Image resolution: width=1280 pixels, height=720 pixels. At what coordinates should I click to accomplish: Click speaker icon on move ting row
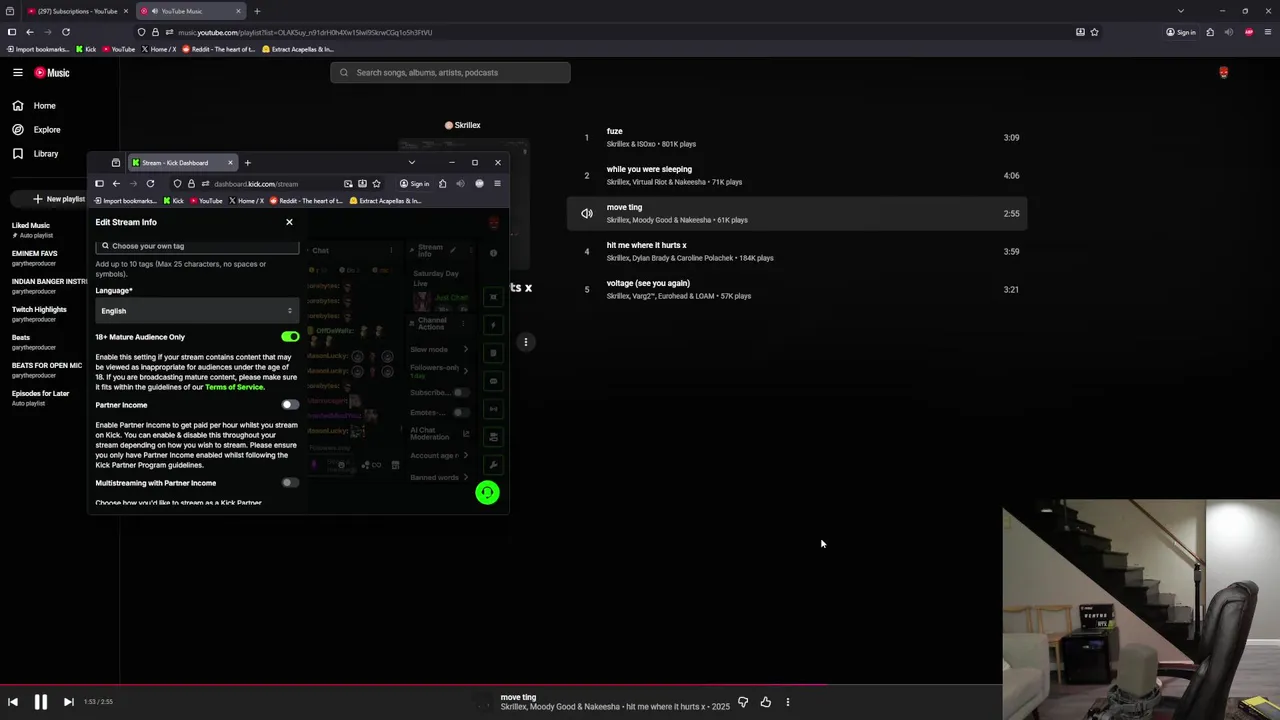[587, 213]
